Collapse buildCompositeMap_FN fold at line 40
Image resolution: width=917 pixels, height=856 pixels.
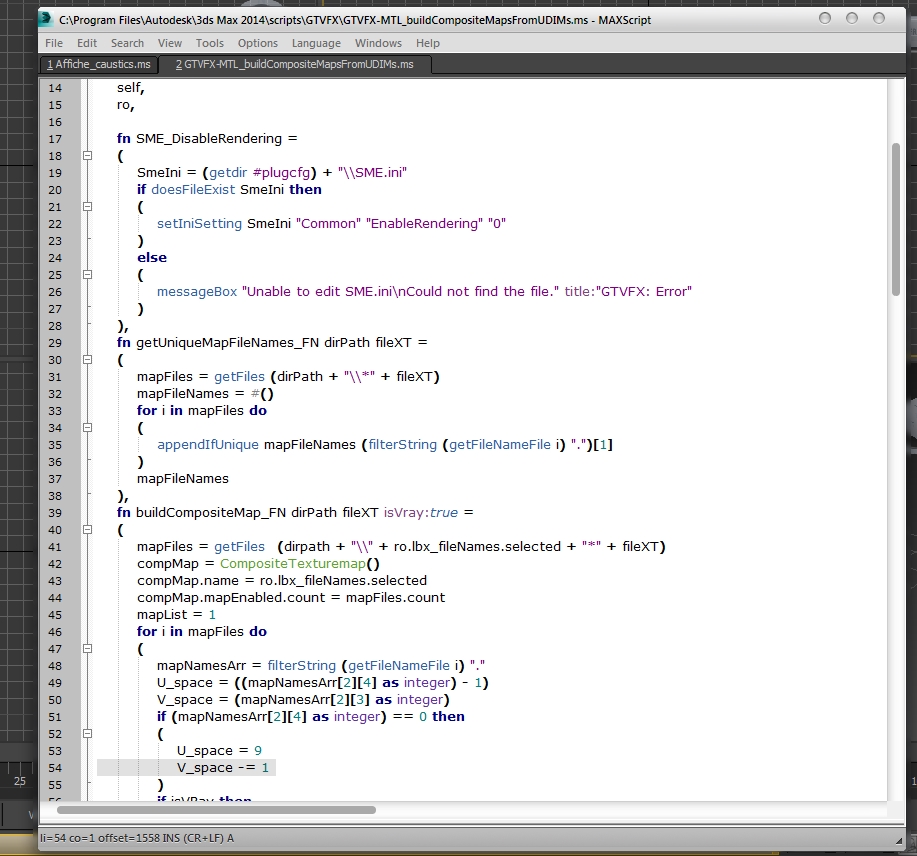pos(87,530)
